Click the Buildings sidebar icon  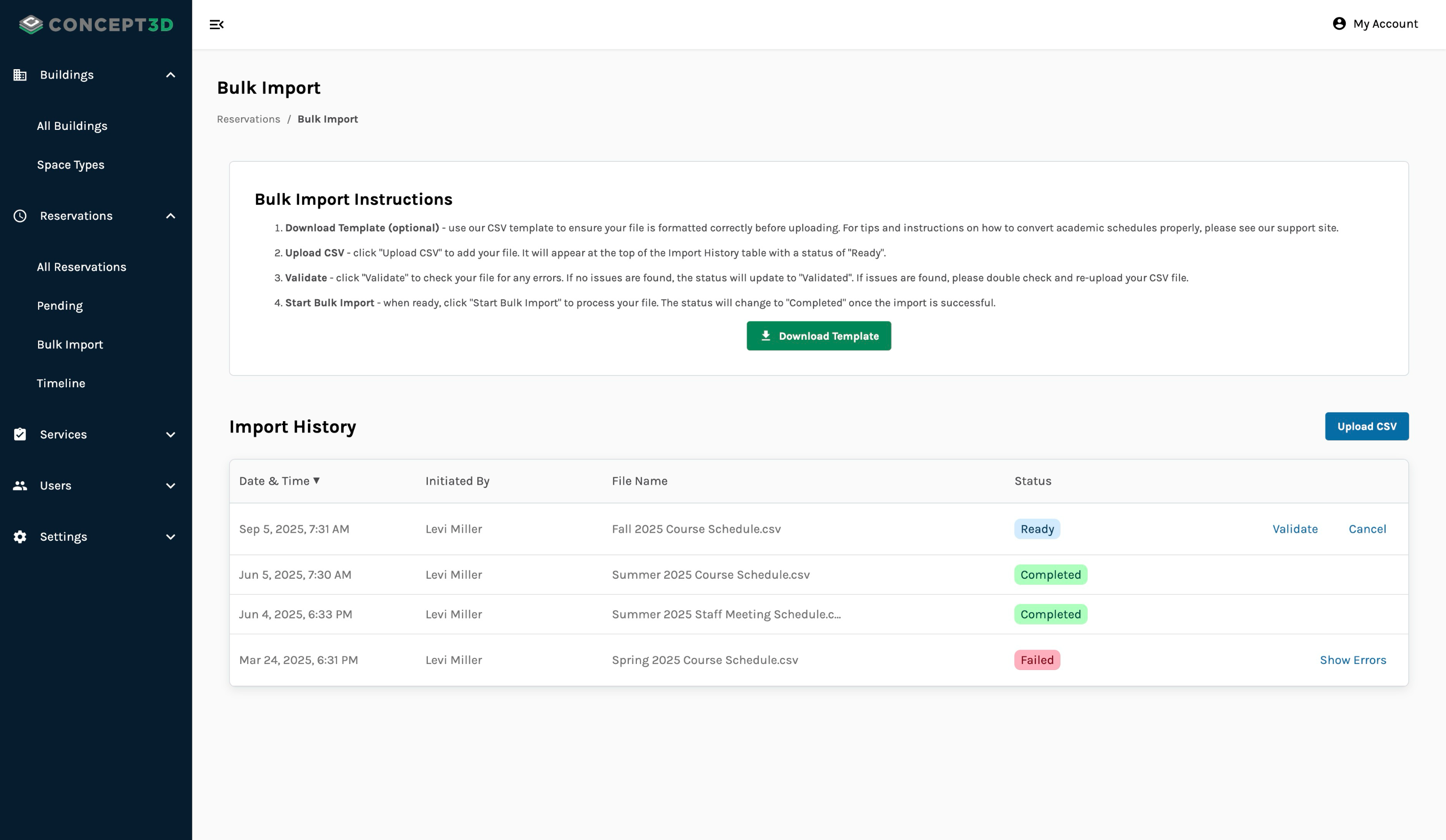click(x=20, y=75)
